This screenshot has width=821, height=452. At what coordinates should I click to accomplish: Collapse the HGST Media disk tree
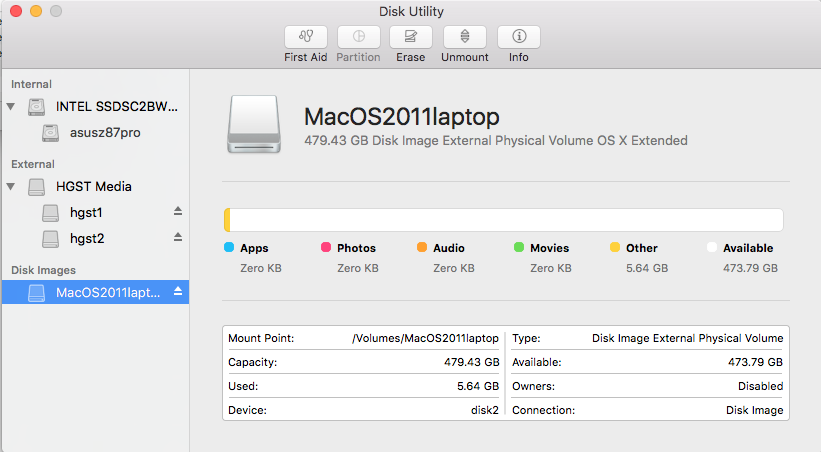[10, 186]
